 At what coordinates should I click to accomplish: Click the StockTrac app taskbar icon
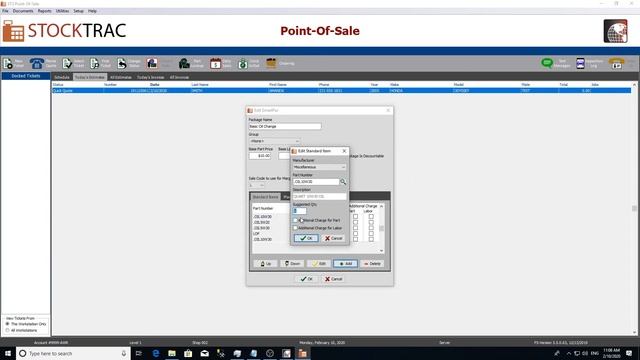[x=302, y=353]
